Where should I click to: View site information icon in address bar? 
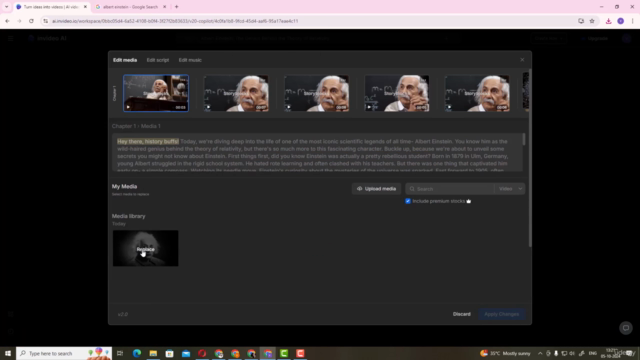coord(45,21)
